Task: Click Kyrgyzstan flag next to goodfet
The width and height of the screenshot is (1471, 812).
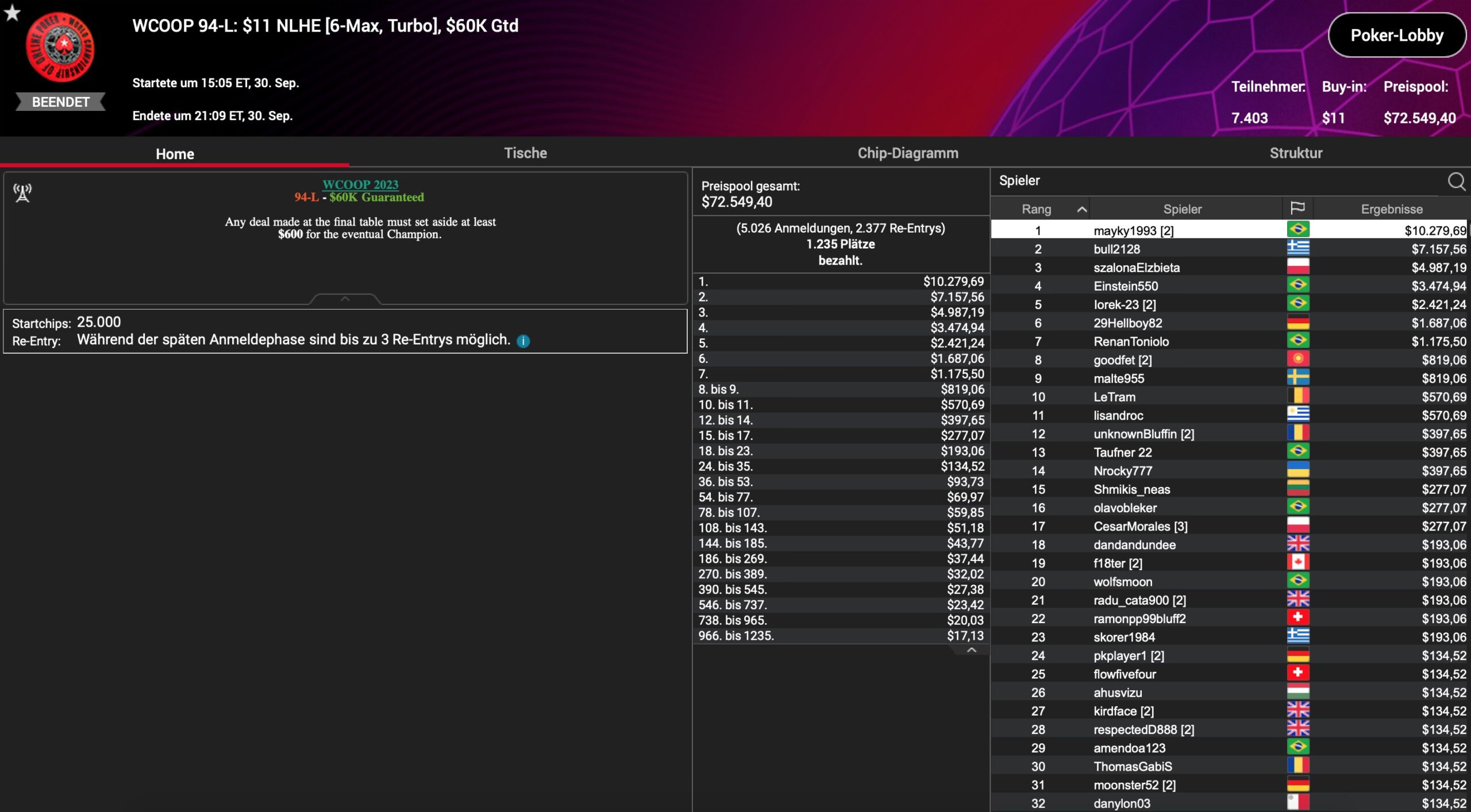Action: tap(1298, 359)
